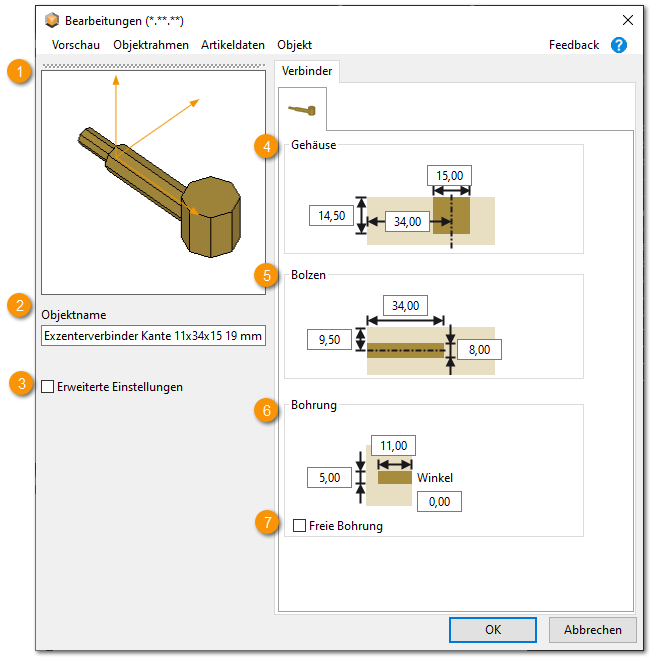Open the Artikeldaten menu
This screenshot has height=660, width=653.
pyautogui.click(x=232, y=45)
